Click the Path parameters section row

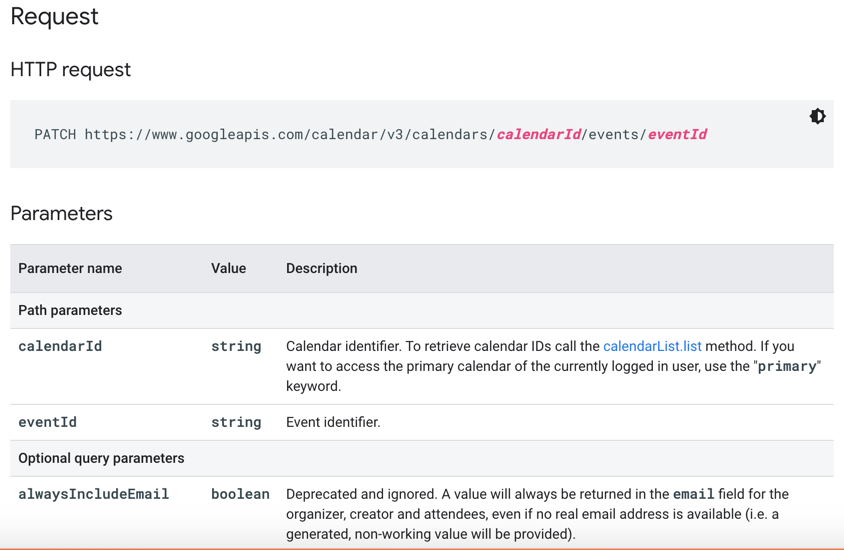point(422,311)
